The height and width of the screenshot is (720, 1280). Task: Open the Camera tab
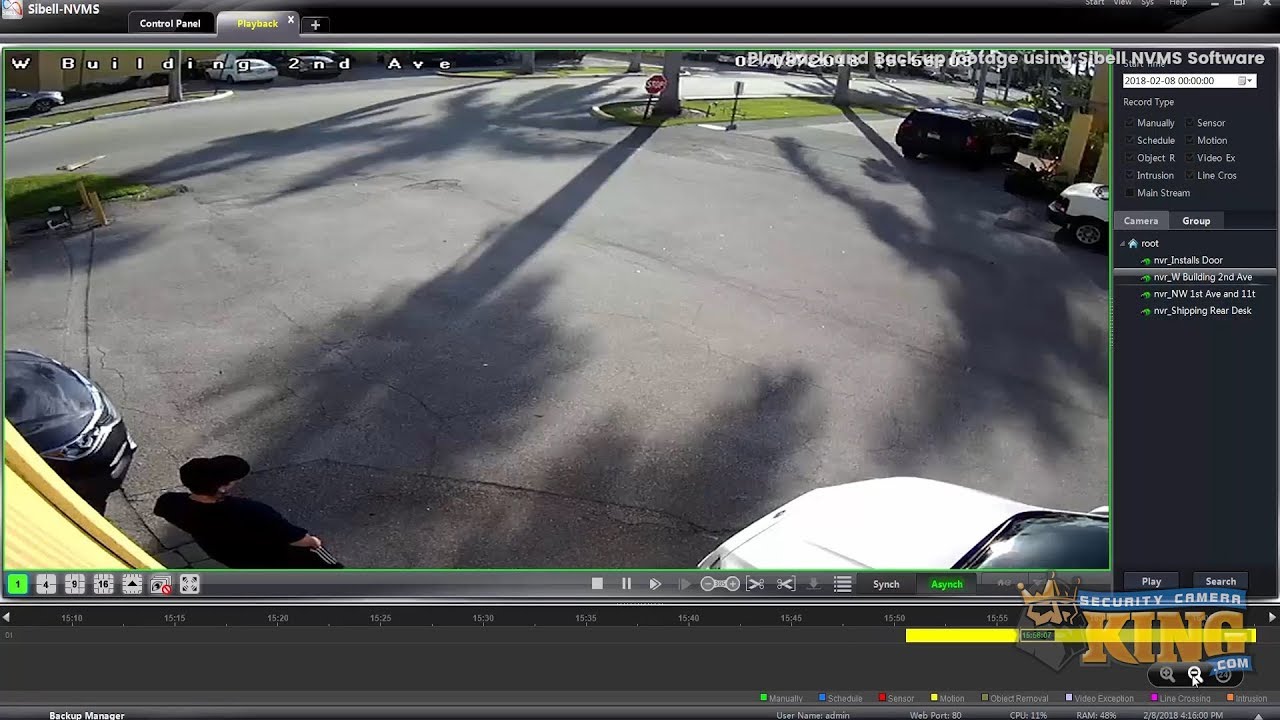[x=1140, y=221]
